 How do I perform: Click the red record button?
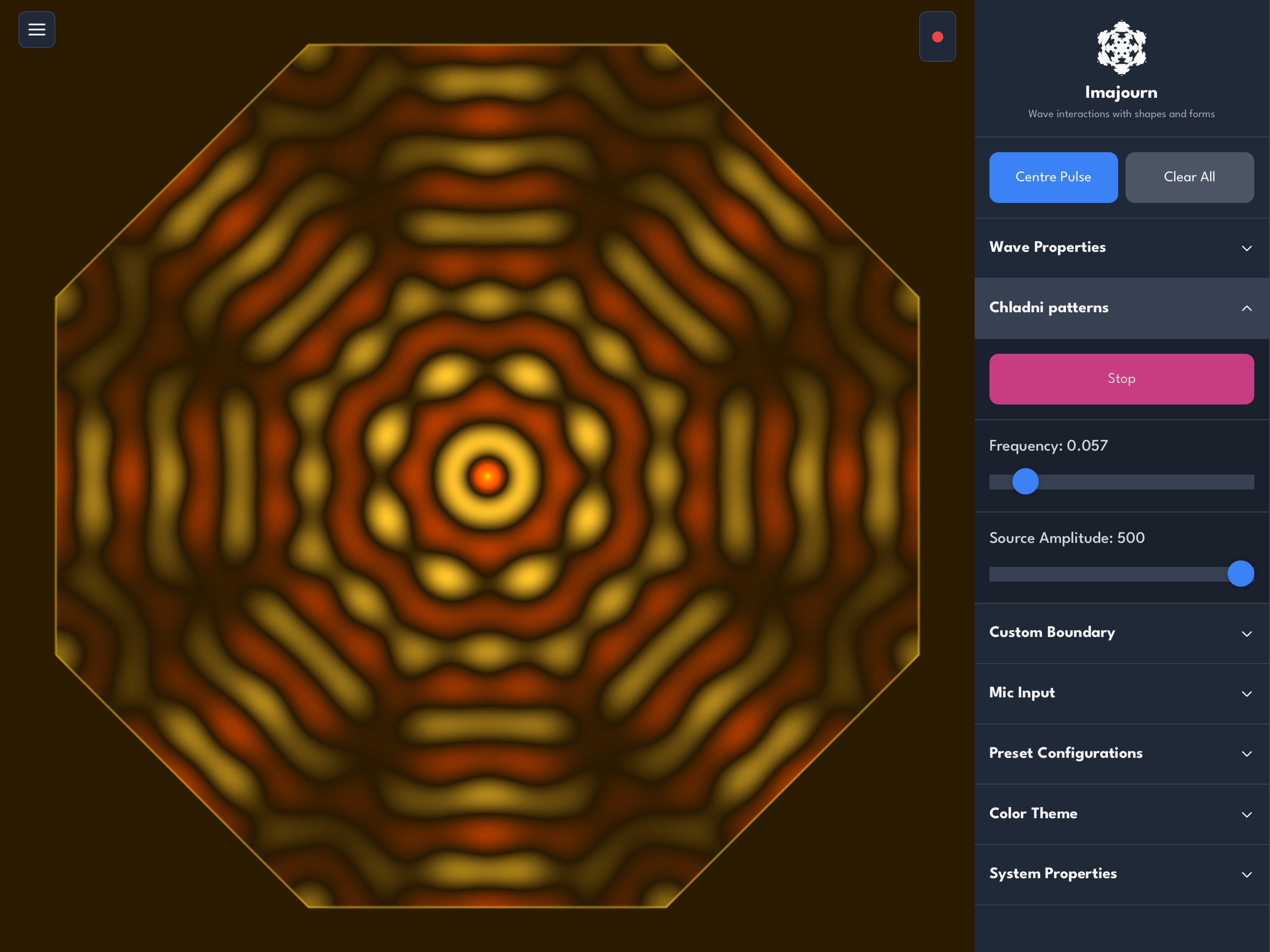[937, 37]
